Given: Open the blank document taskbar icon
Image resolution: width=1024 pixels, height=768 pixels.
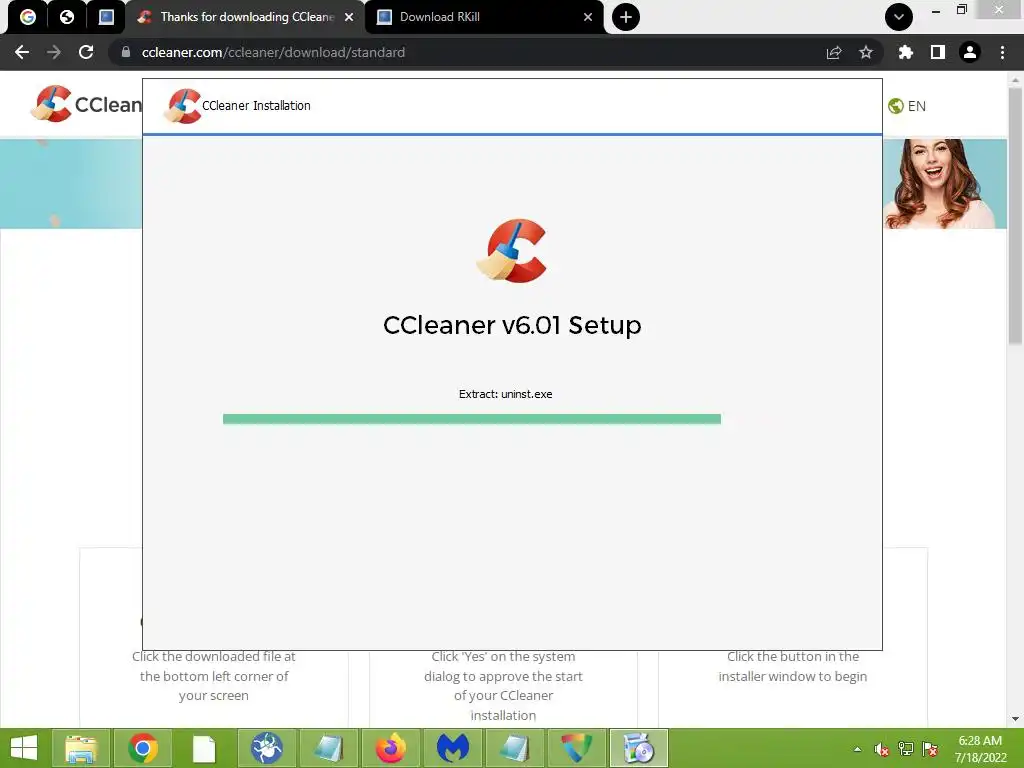Looking at the screenshot, I should coord(204,748).
